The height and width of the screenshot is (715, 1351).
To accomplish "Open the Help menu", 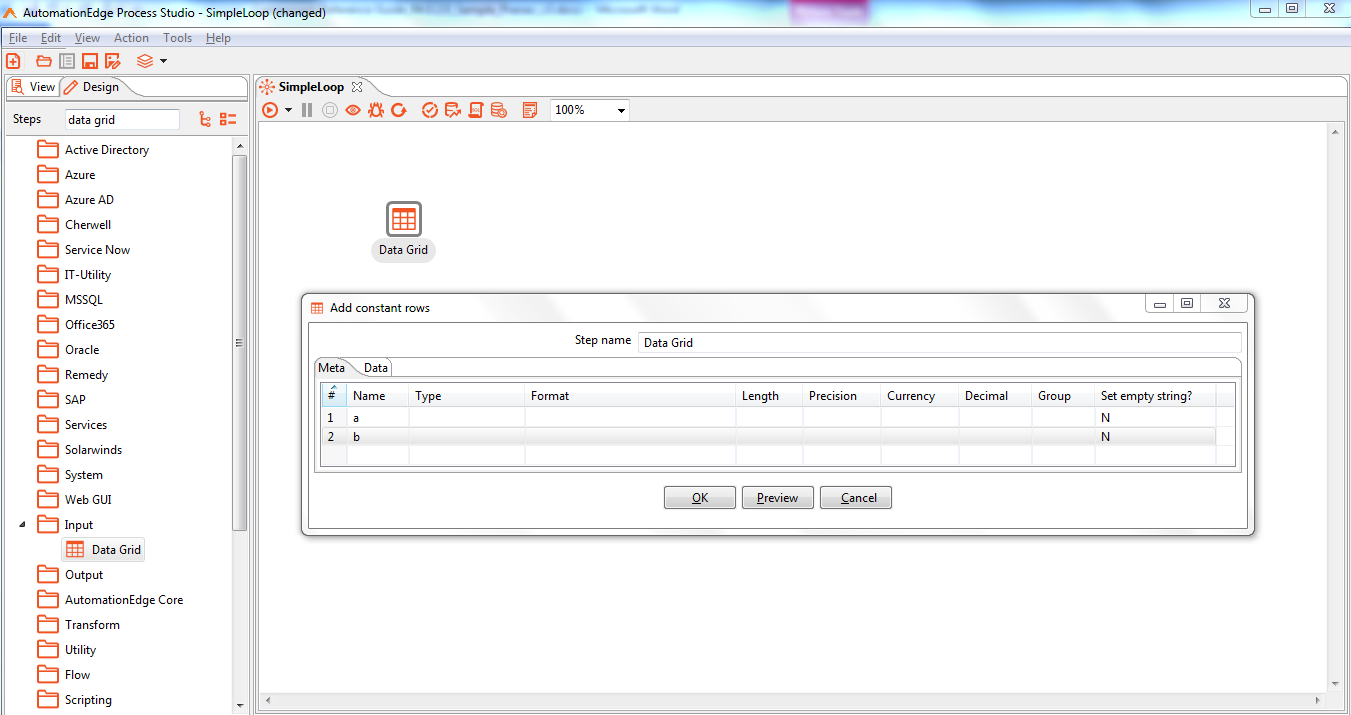I will coord(218,38).
